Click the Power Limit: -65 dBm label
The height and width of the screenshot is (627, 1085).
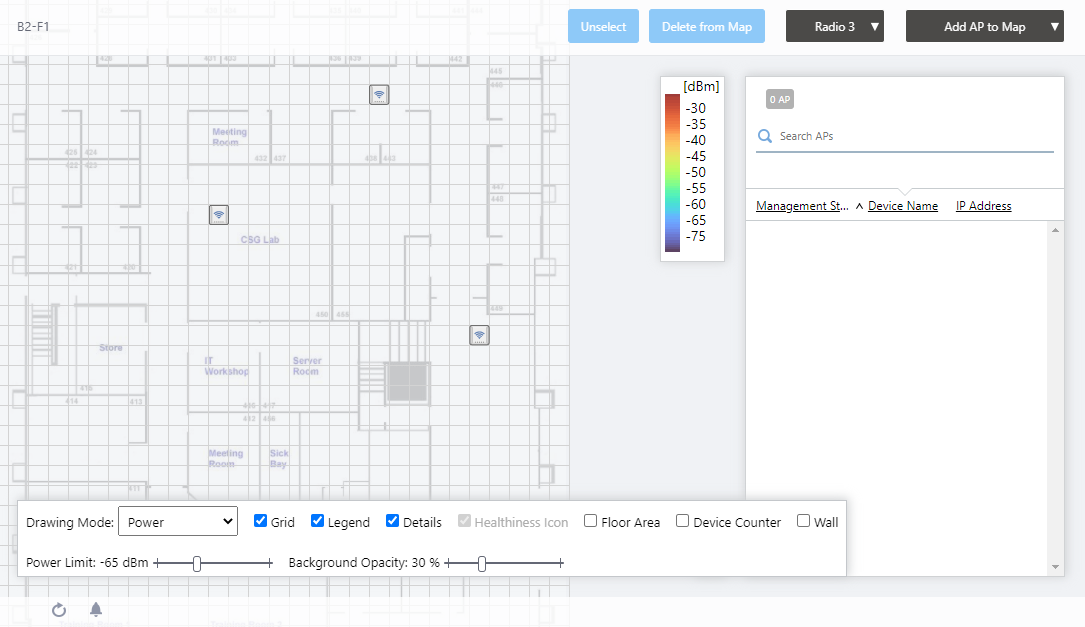pyautogui.click(x=87, y=563)
